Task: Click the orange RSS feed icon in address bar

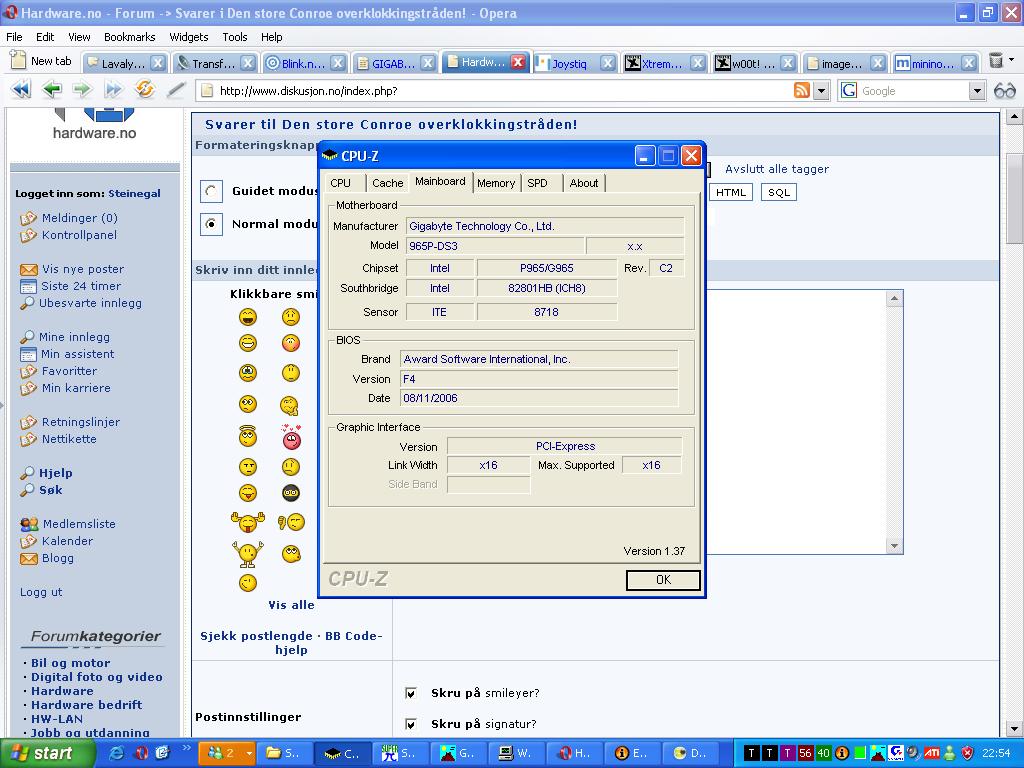Action: [x=801, y=90]
